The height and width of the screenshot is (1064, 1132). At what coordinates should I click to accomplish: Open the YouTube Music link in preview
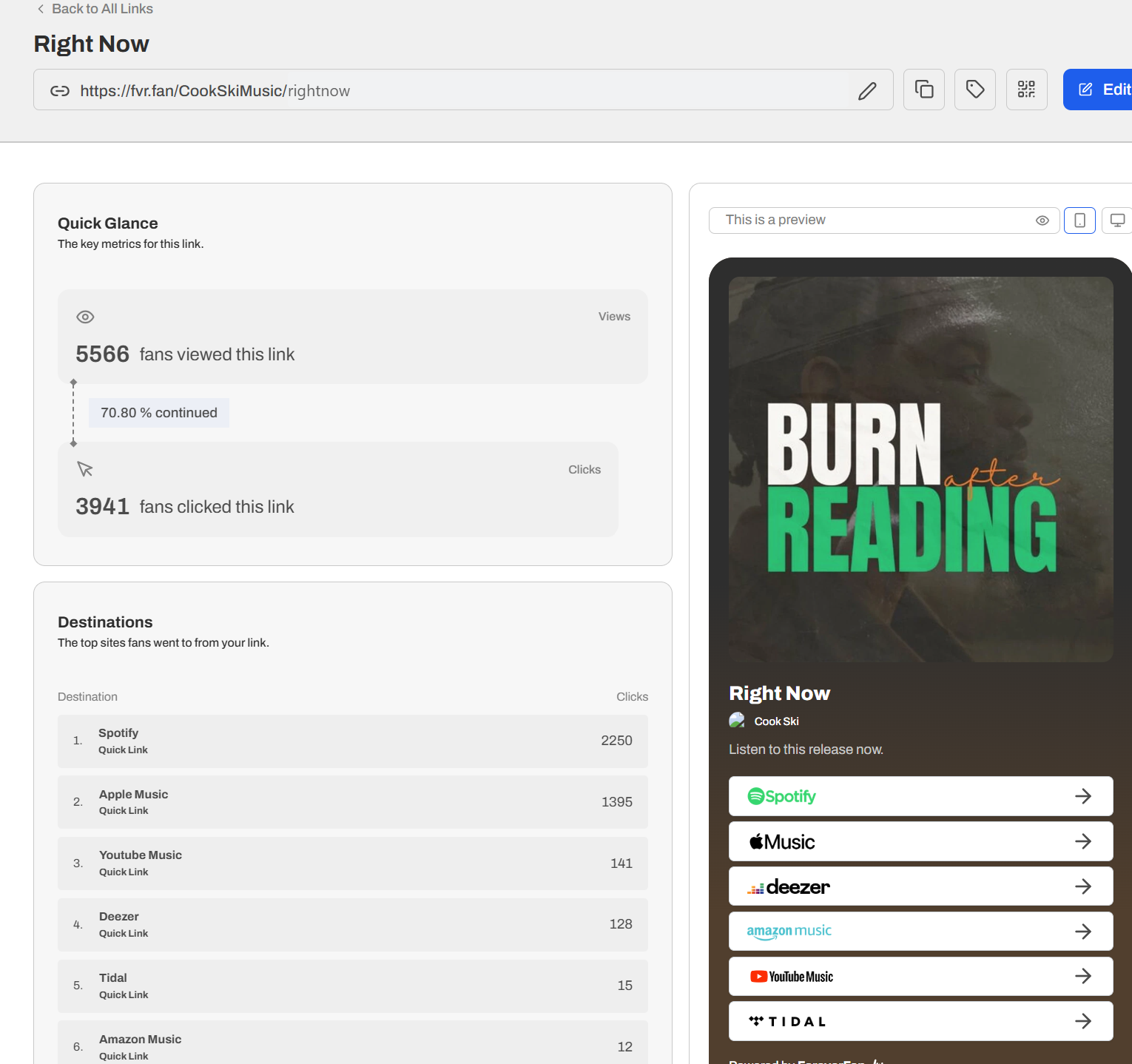pos(920,977)
